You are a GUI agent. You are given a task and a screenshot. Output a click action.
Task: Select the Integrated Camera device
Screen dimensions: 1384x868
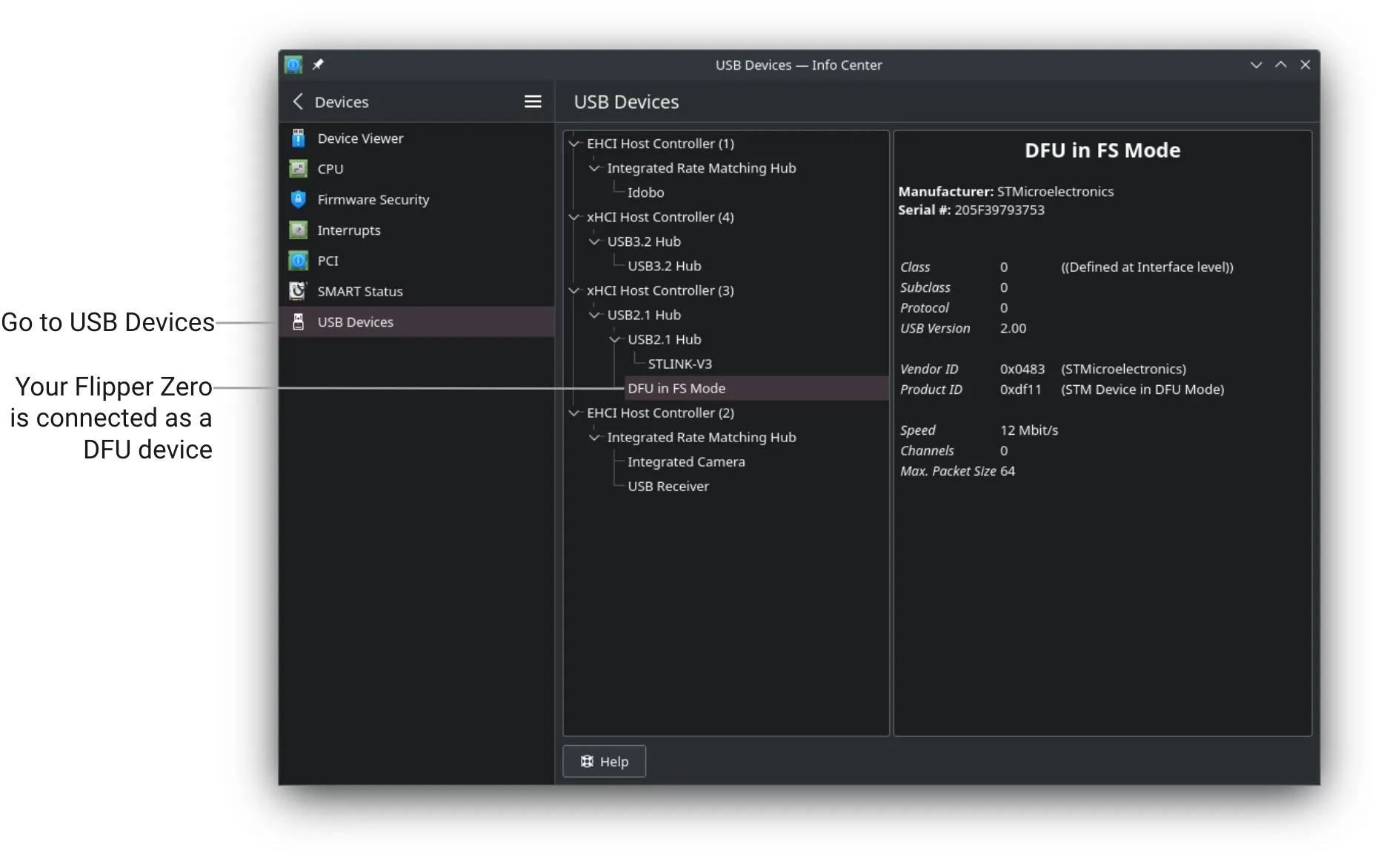[686, 461]
